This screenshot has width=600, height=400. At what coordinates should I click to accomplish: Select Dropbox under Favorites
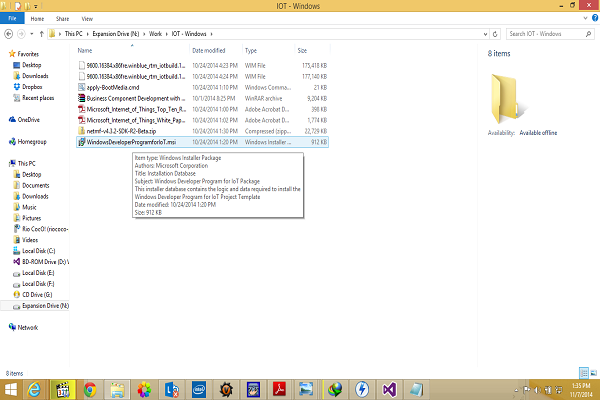28,87
